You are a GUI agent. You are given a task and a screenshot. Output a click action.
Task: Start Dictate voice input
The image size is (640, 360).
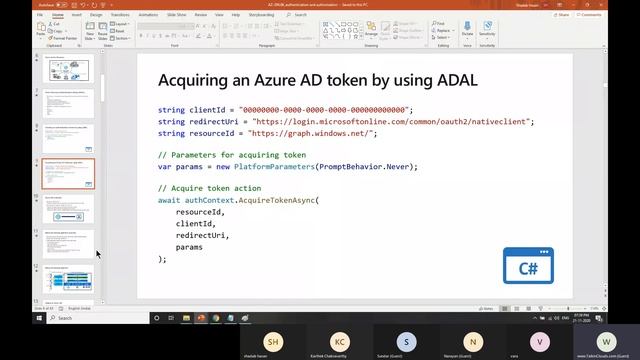point(467,29)
